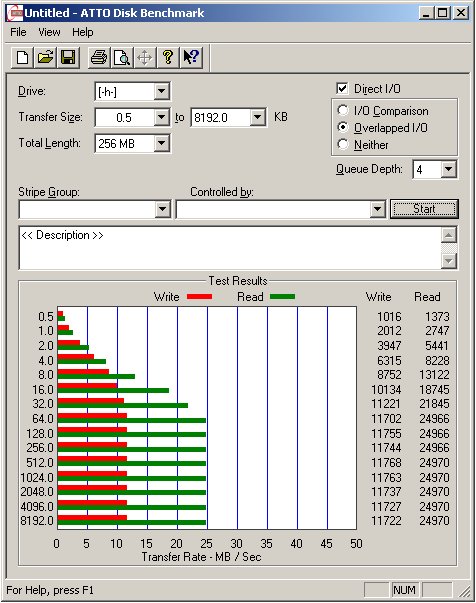Open About with the yellow question mark icon

click(x=168, y=58)
